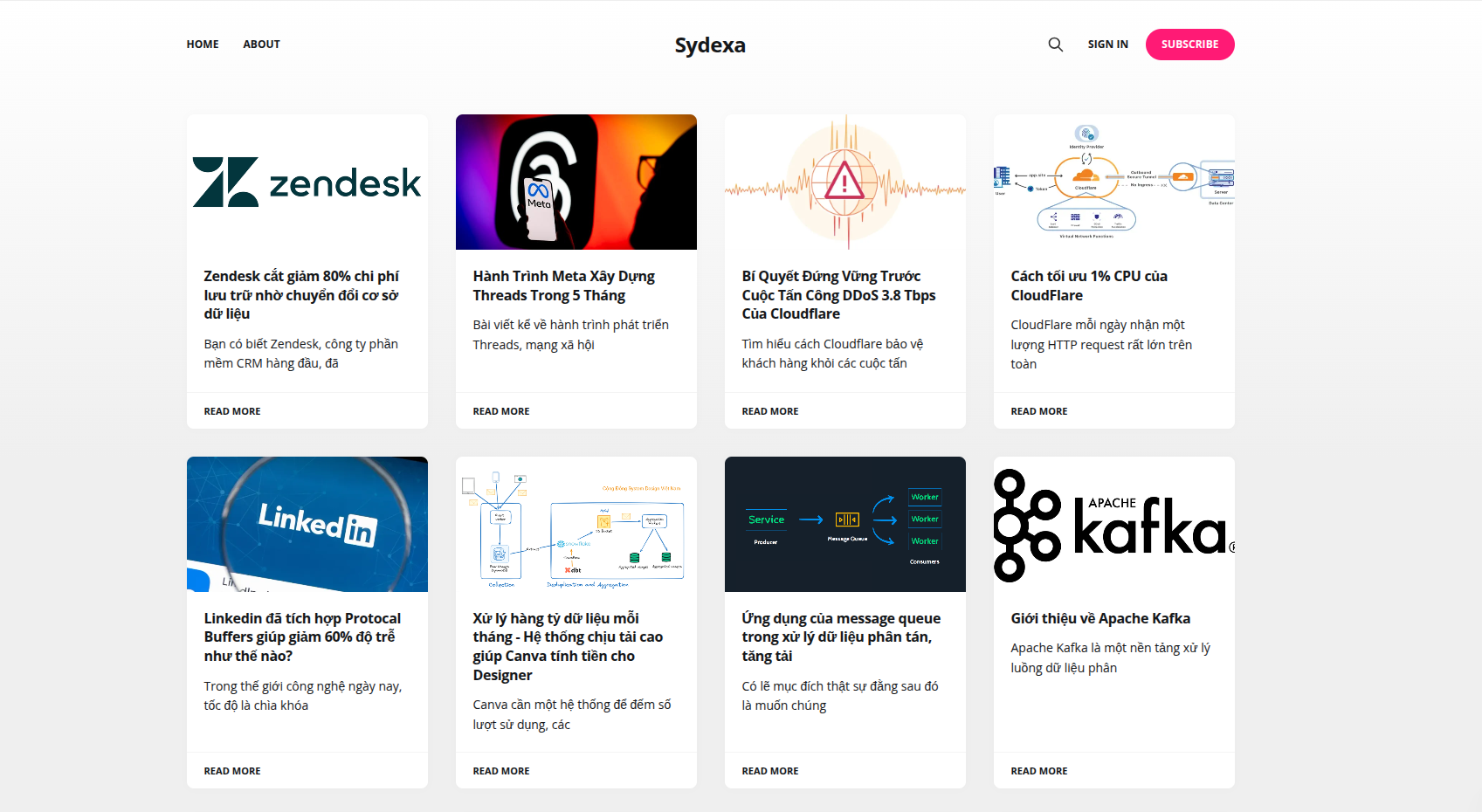
Task: Go to the HOME menu item
Action: pos(203,45)
